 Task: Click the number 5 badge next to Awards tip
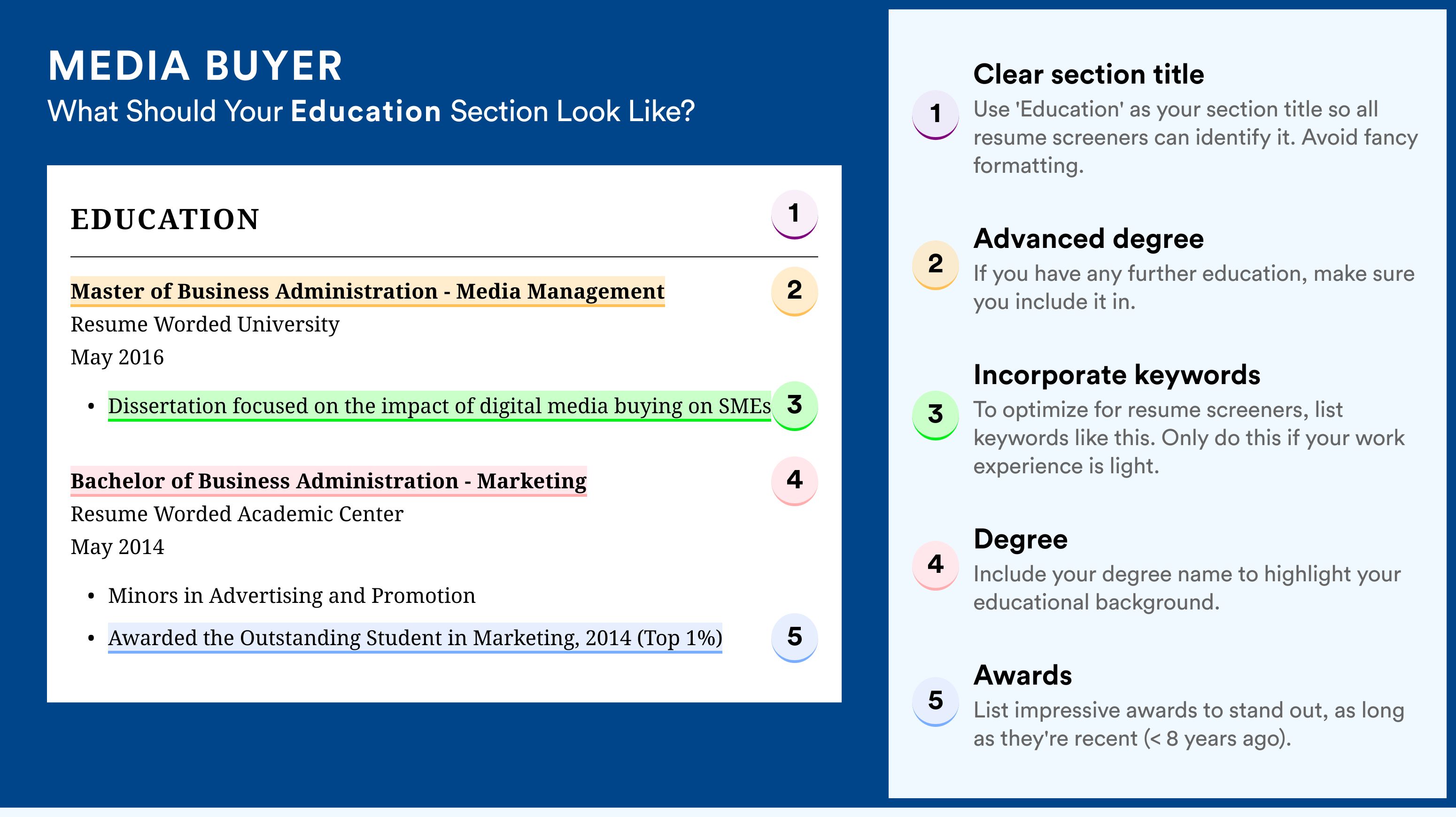tap(936, 701)
